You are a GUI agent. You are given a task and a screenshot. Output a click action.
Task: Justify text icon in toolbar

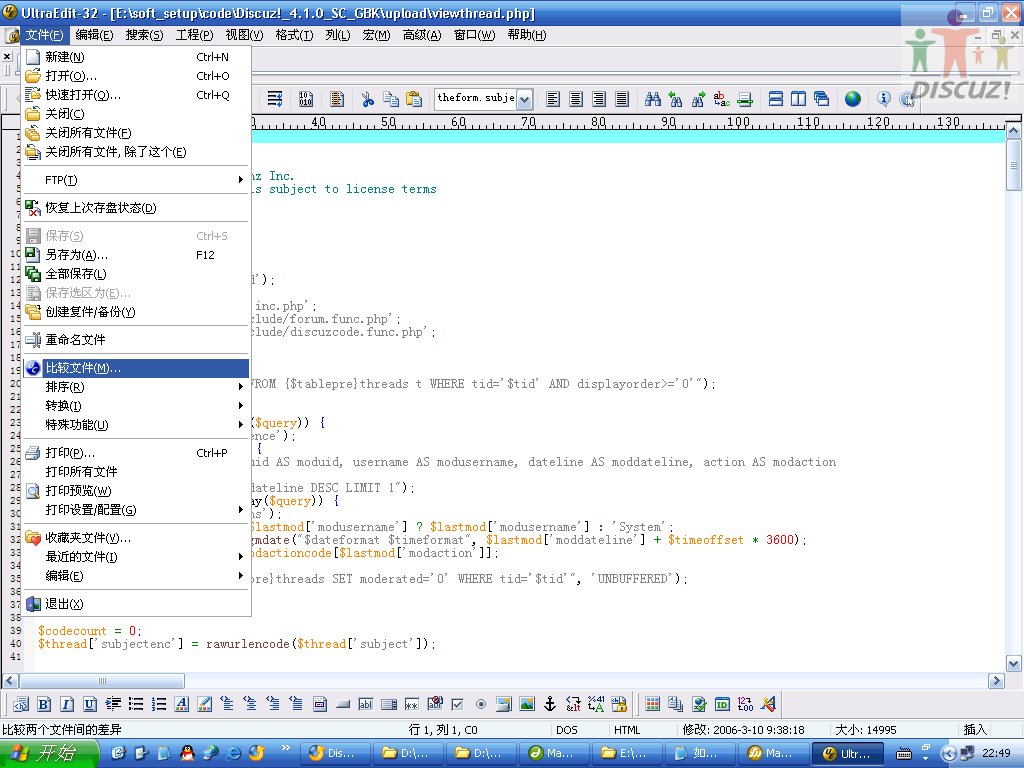(x=622, y=99)
